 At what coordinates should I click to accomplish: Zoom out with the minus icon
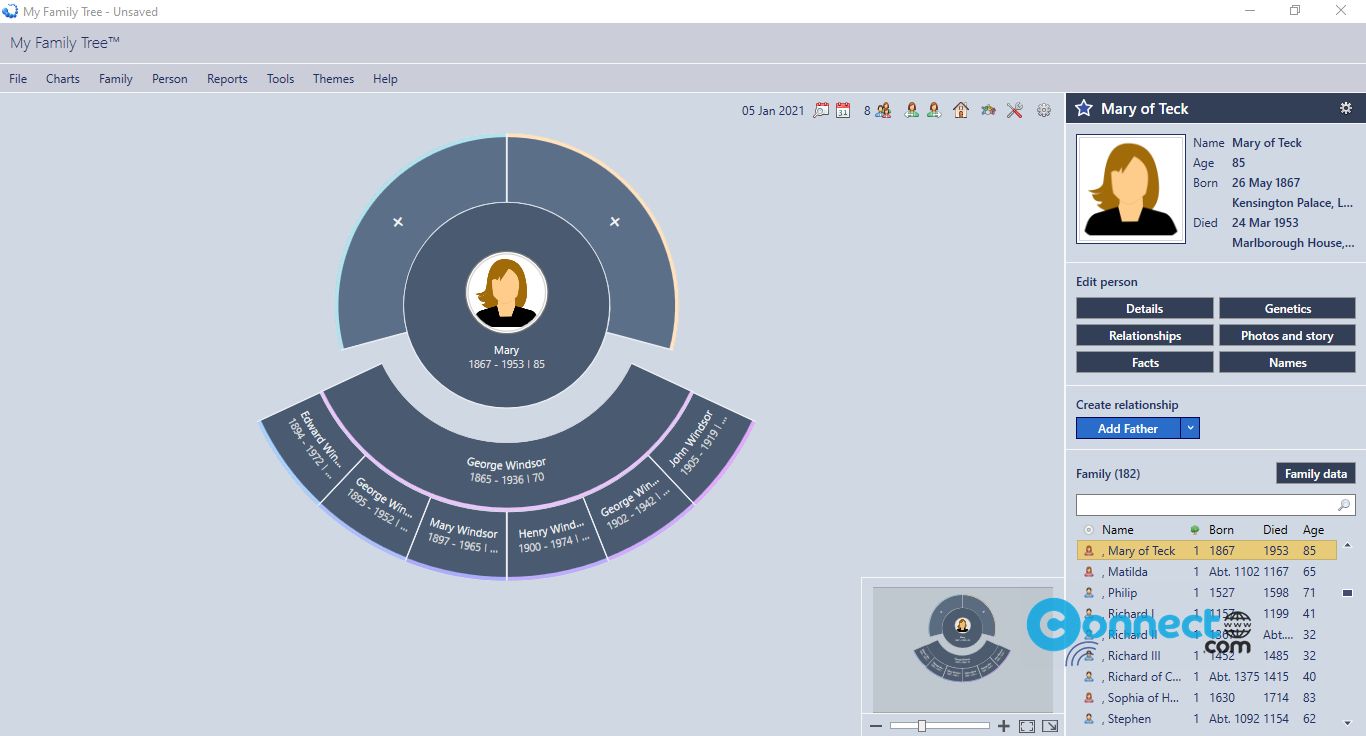click(x=876, y=726)
